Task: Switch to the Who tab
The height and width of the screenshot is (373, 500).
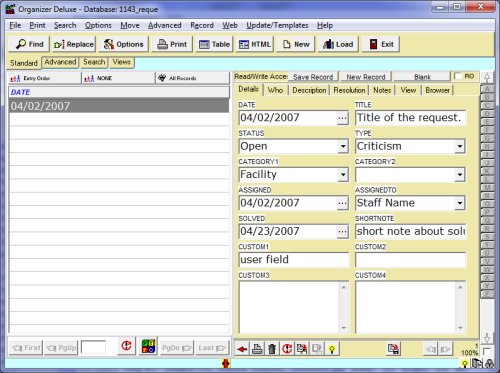Action: (x=275, y=90)
